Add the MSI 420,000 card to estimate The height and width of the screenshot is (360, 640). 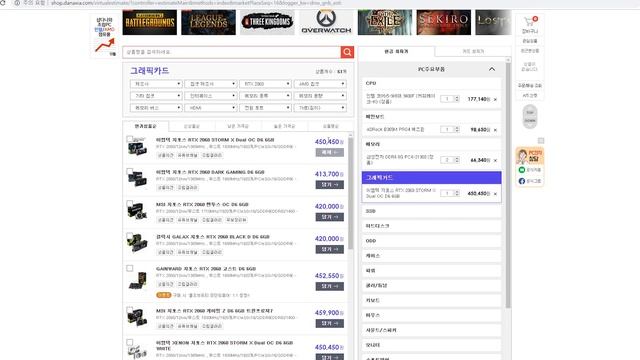(329, 217)
